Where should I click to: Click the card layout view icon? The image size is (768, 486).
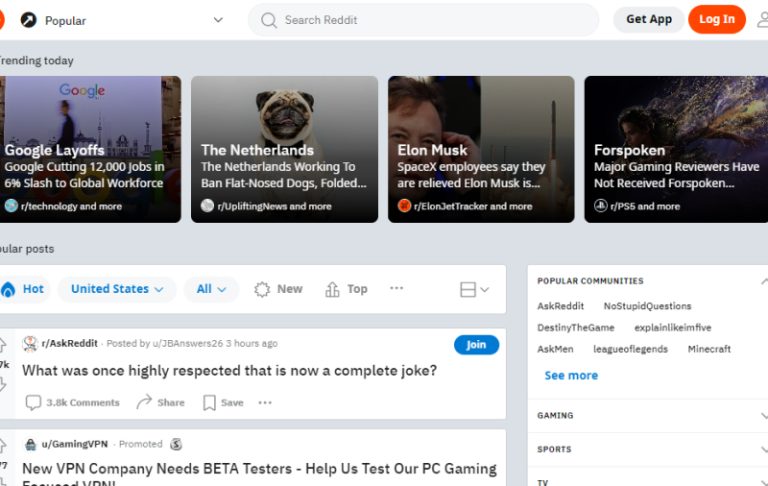(x=468, y=289)
